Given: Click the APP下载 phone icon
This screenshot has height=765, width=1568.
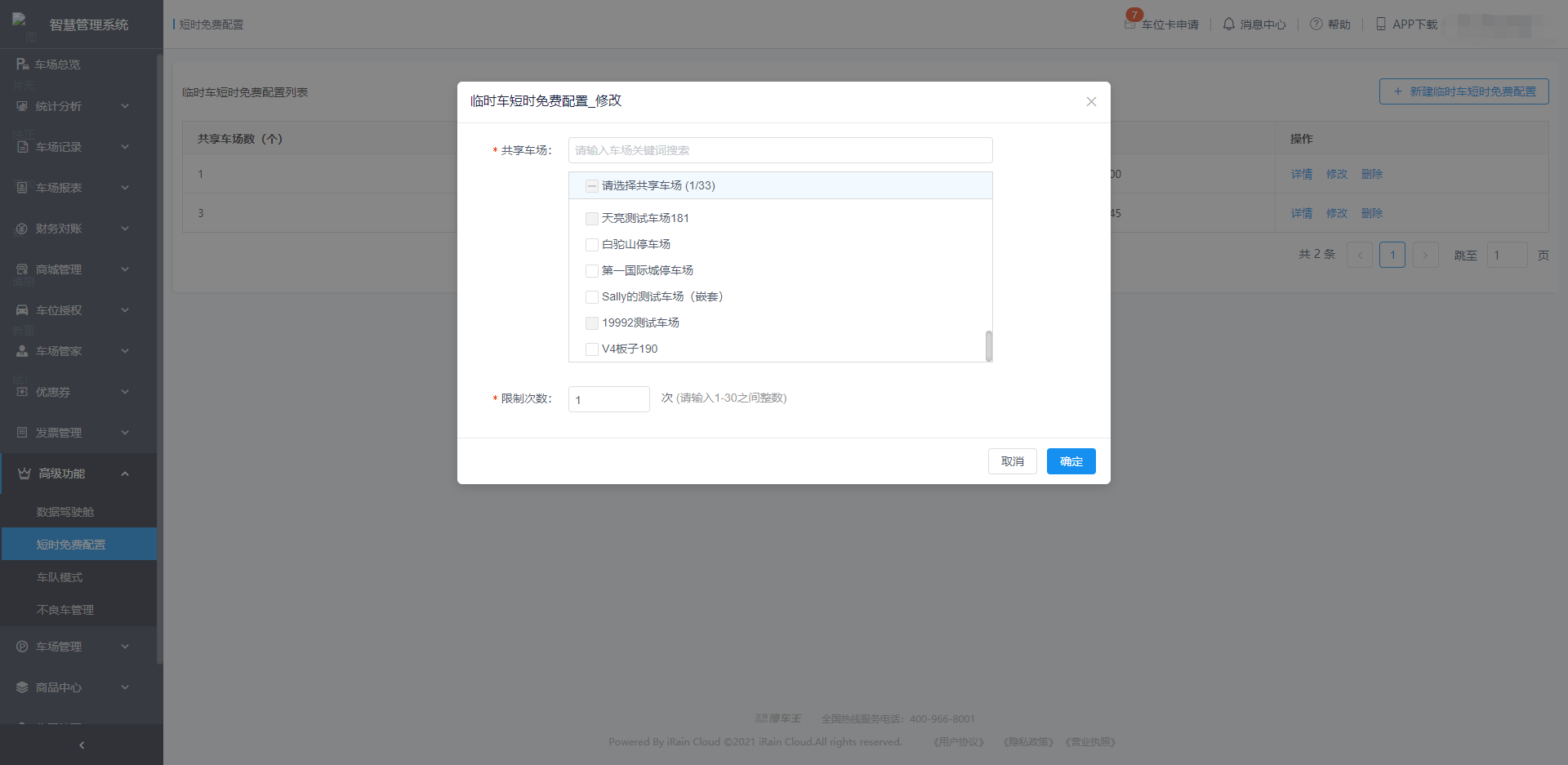Looking at the screenshot, I should click(x=1381, y=24).
